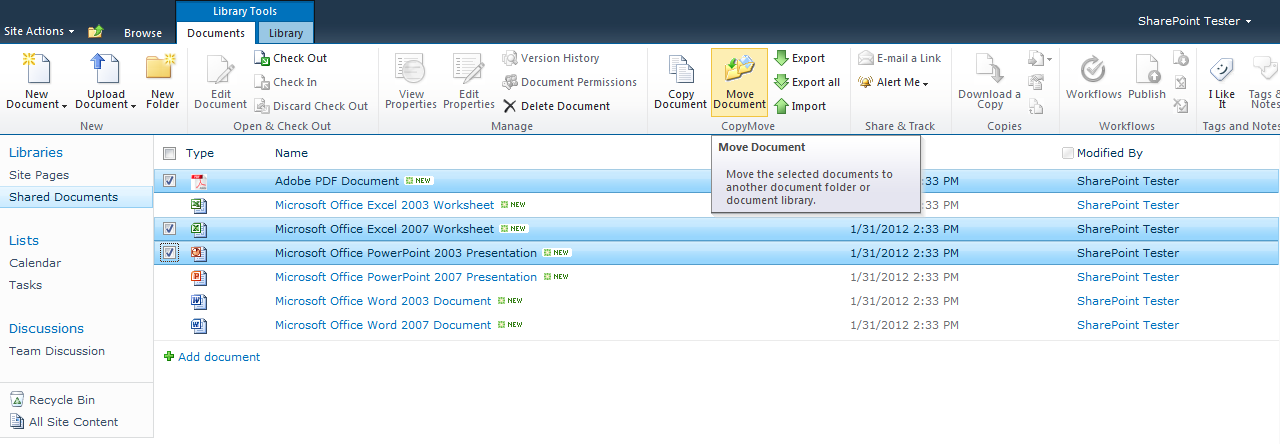Click the Import command
Image resolution: width=1280 pixels, height=444 pixels.
(800, 106)
